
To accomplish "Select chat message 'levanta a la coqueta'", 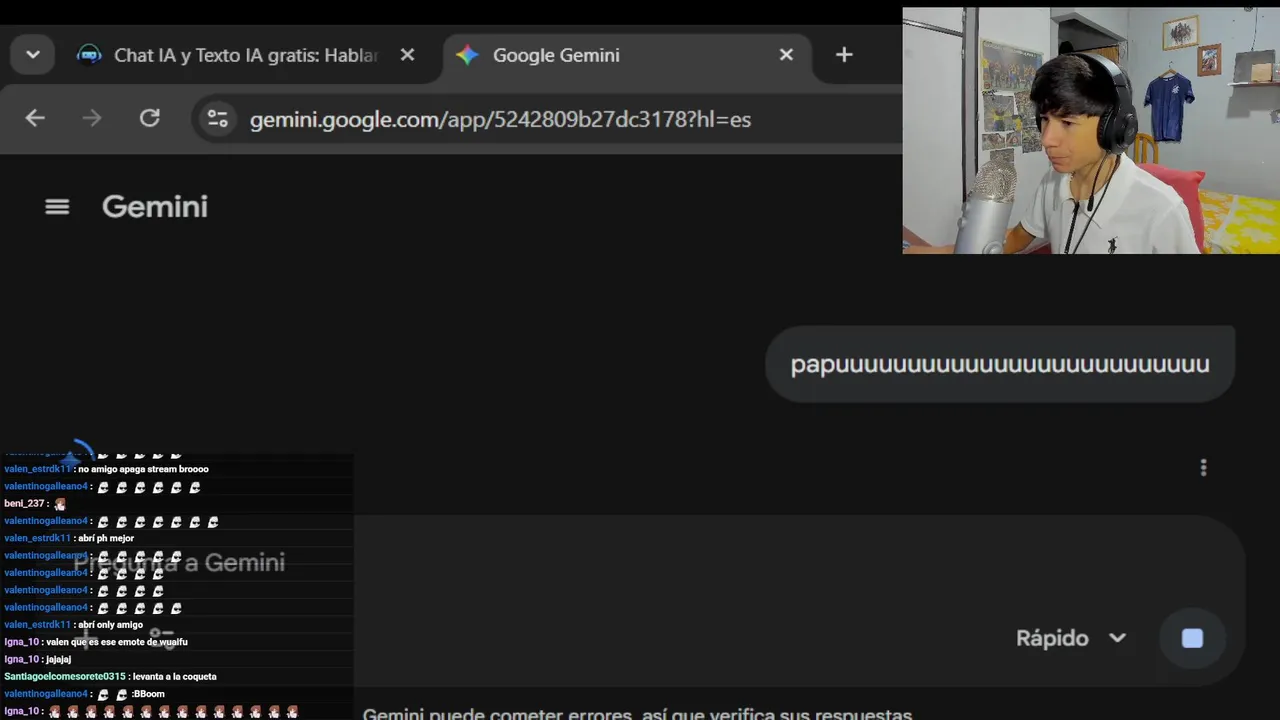I will pyautogui.click(x=175, y=677).
